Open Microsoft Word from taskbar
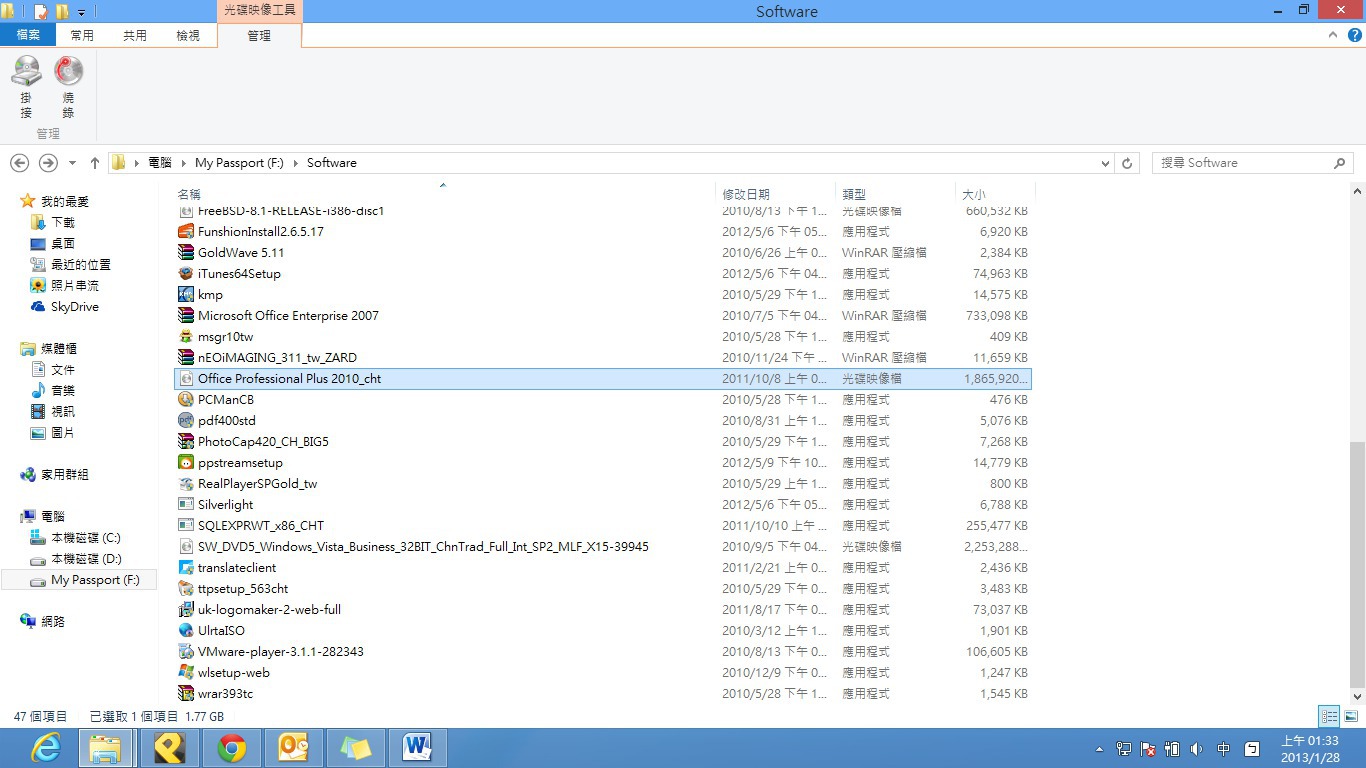 417,748
